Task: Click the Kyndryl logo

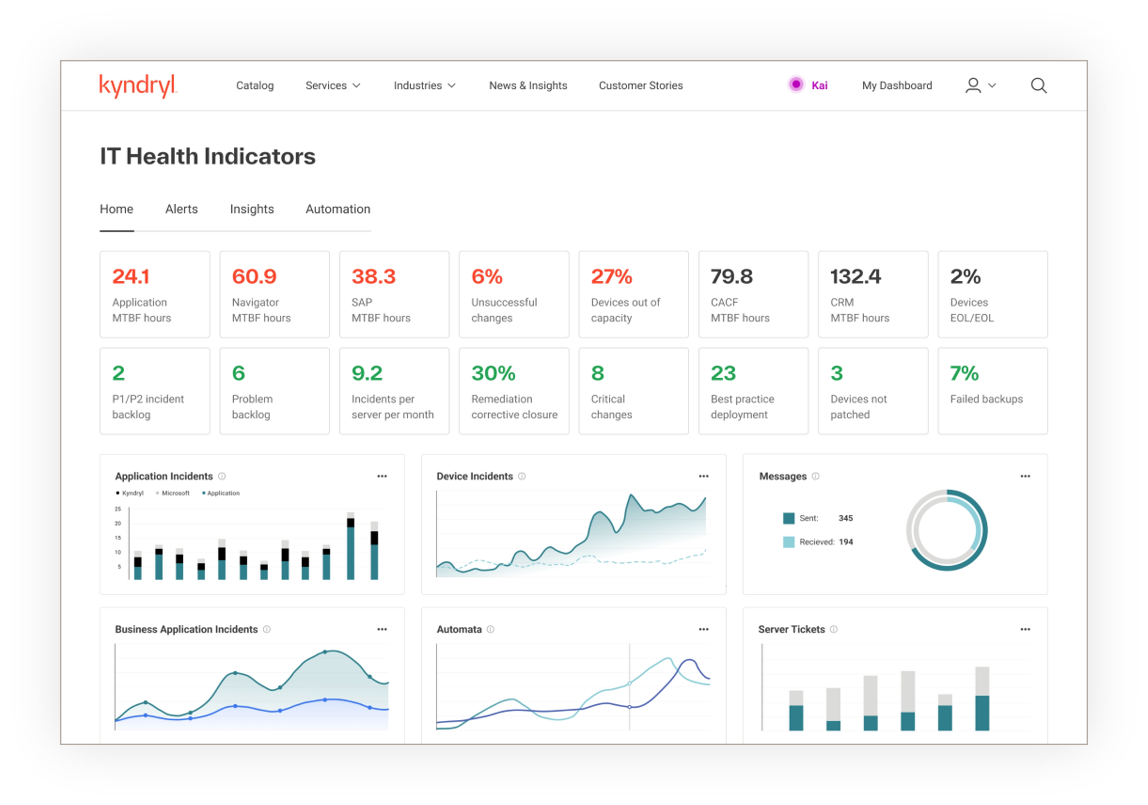Action: click(x=138, y=86)
